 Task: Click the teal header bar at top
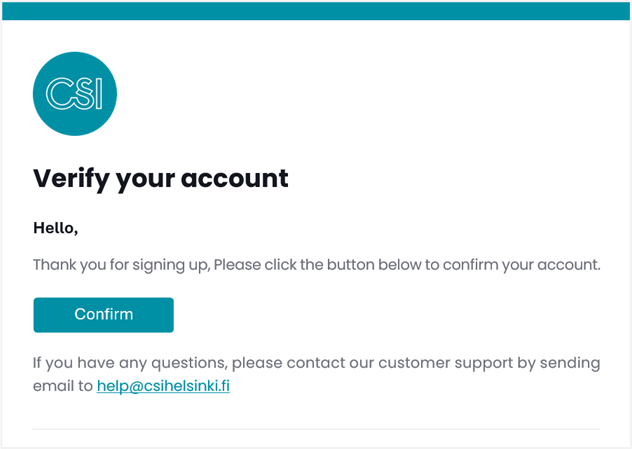316,11
